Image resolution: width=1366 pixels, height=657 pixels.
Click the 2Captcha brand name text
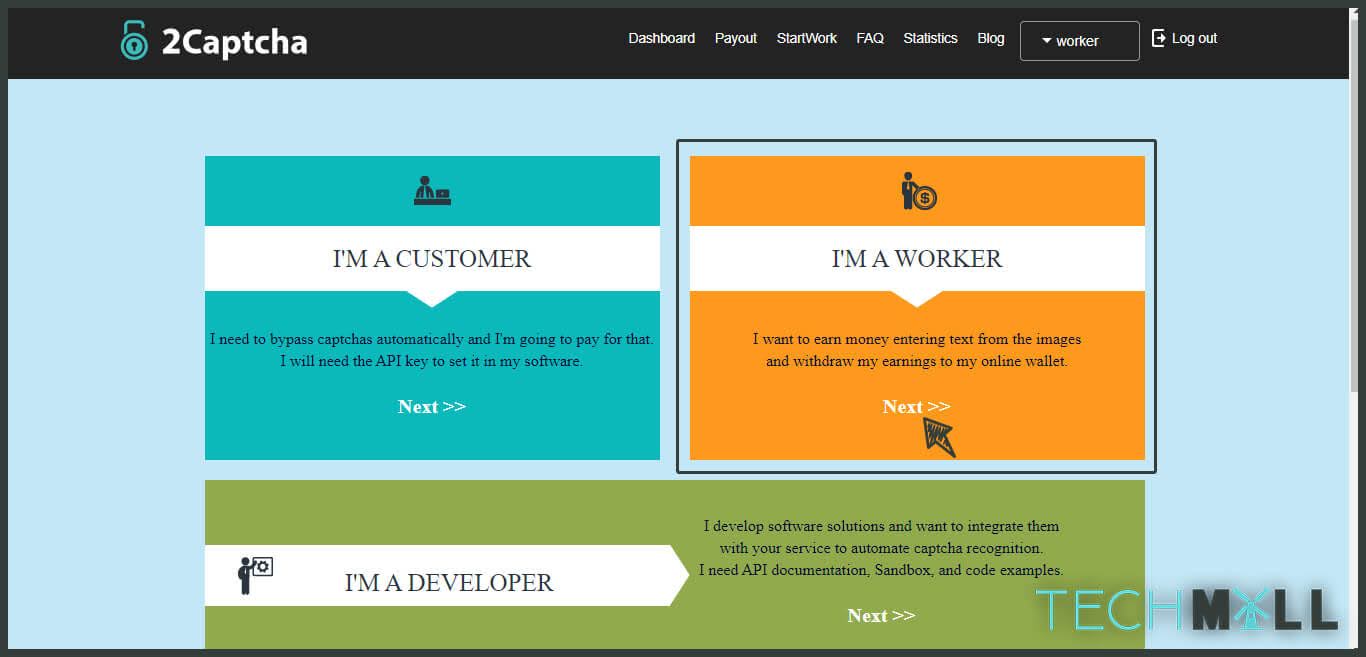234,42
